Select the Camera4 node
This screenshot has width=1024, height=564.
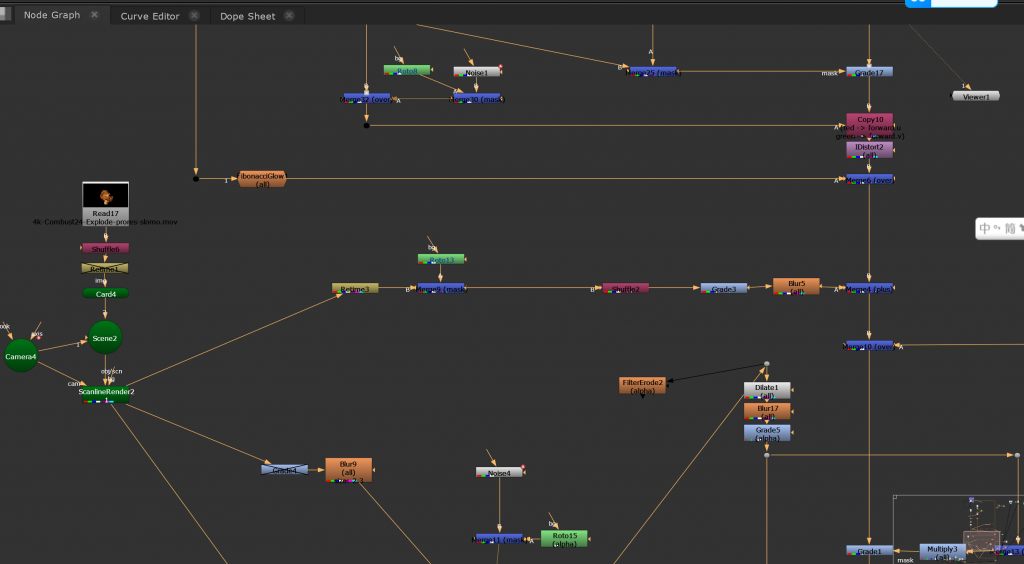(x=21, y=356)
